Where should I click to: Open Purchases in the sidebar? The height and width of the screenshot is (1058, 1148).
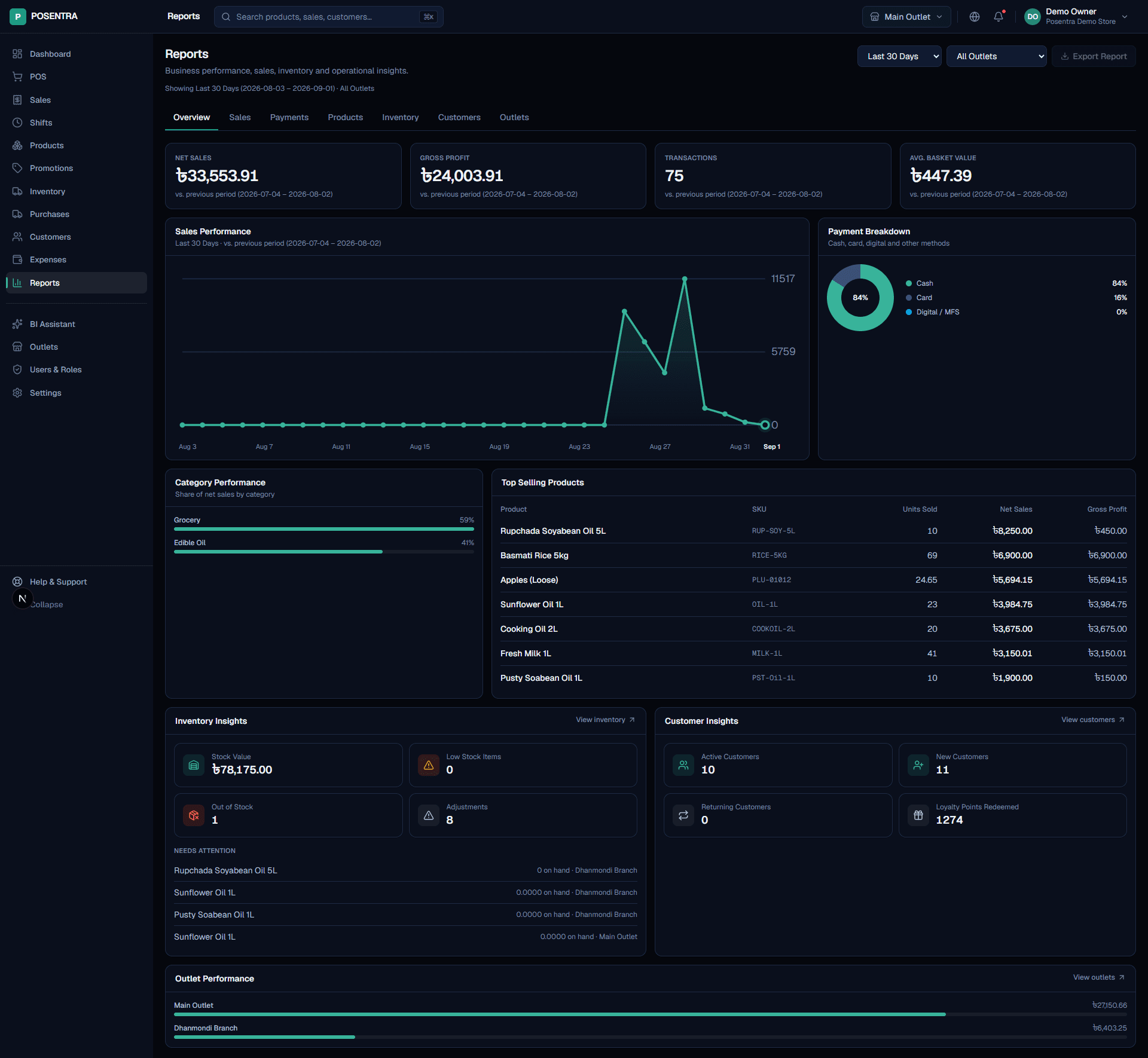point(76,214)
